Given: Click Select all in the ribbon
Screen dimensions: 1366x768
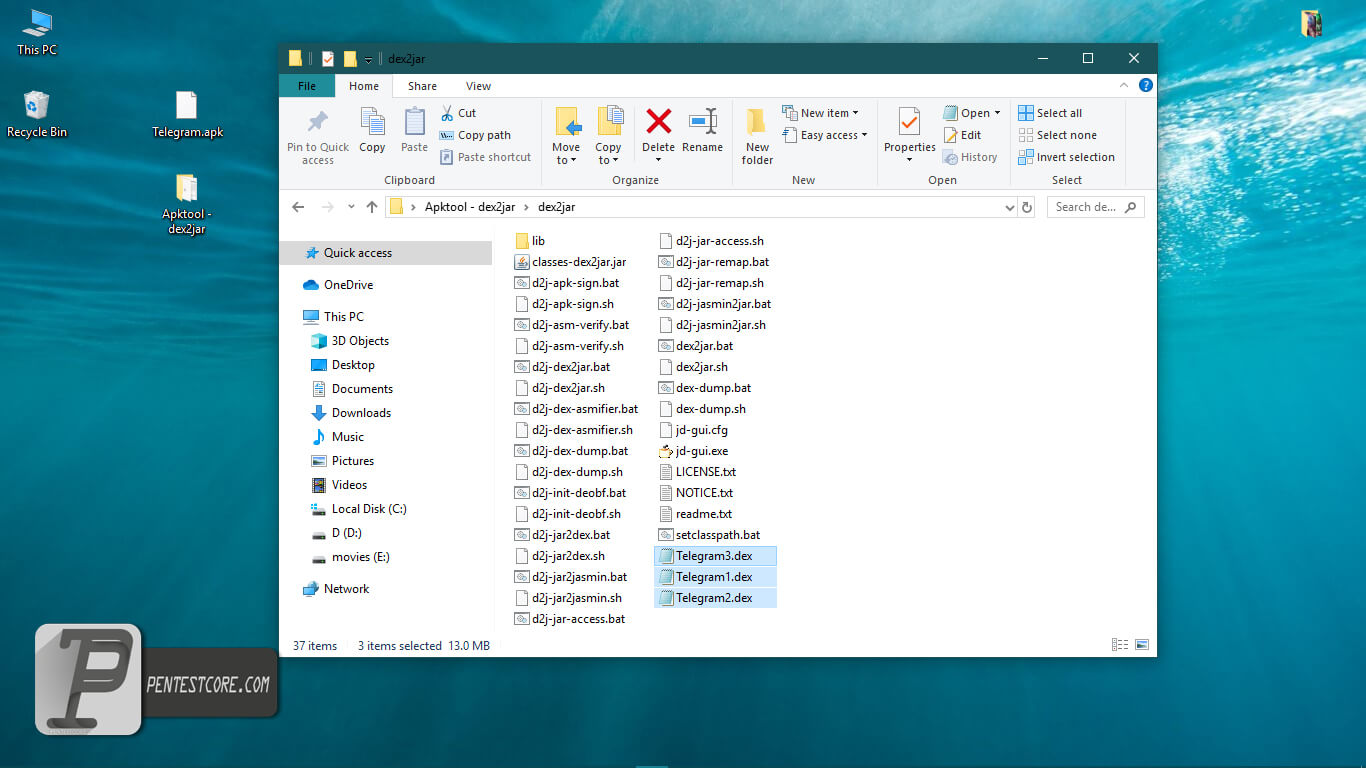Looking at the screenshot, I should (1050, 113).
